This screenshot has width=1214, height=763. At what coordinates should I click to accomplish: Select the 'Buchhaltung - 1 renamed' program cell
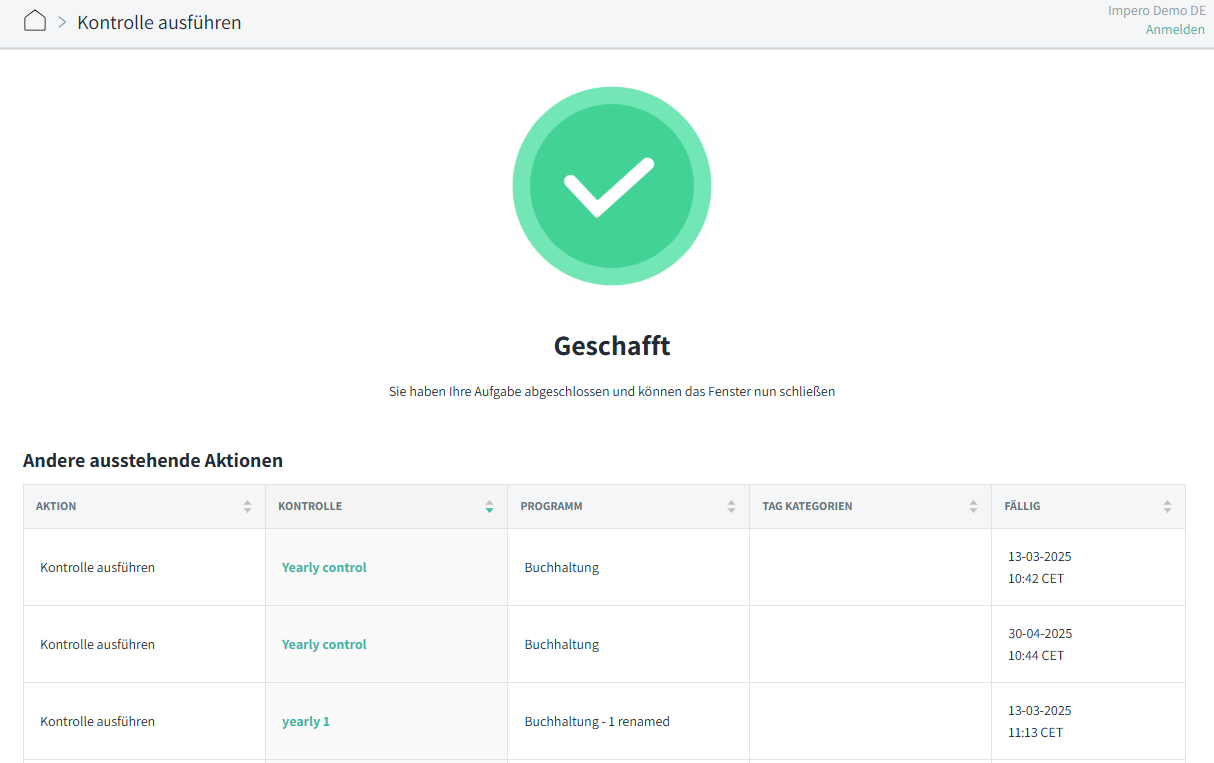[597, 721]
